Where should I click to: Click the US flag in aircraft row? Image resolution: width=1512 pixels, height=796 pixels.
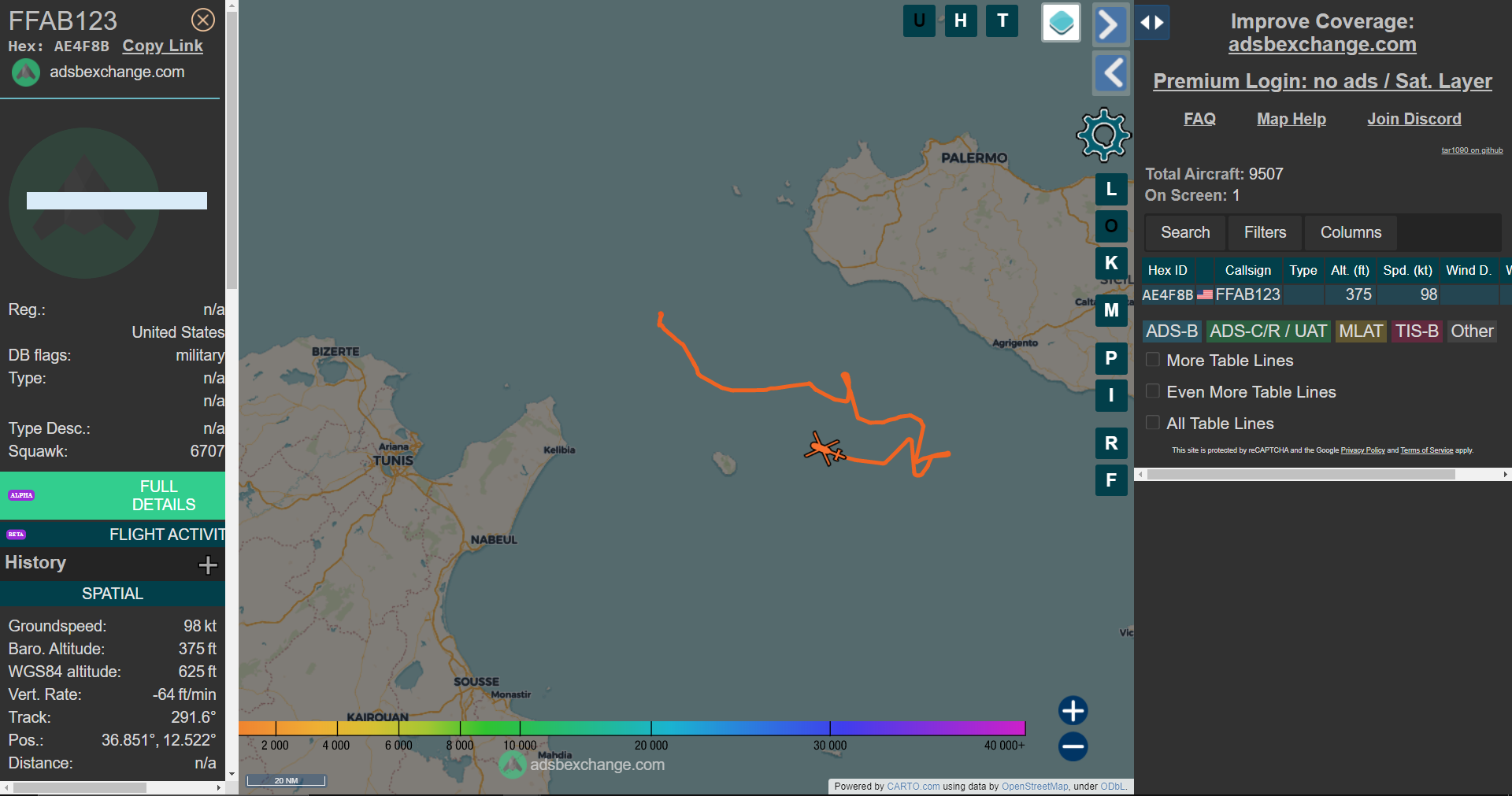pyautogui.click(x=1205, y=294)
